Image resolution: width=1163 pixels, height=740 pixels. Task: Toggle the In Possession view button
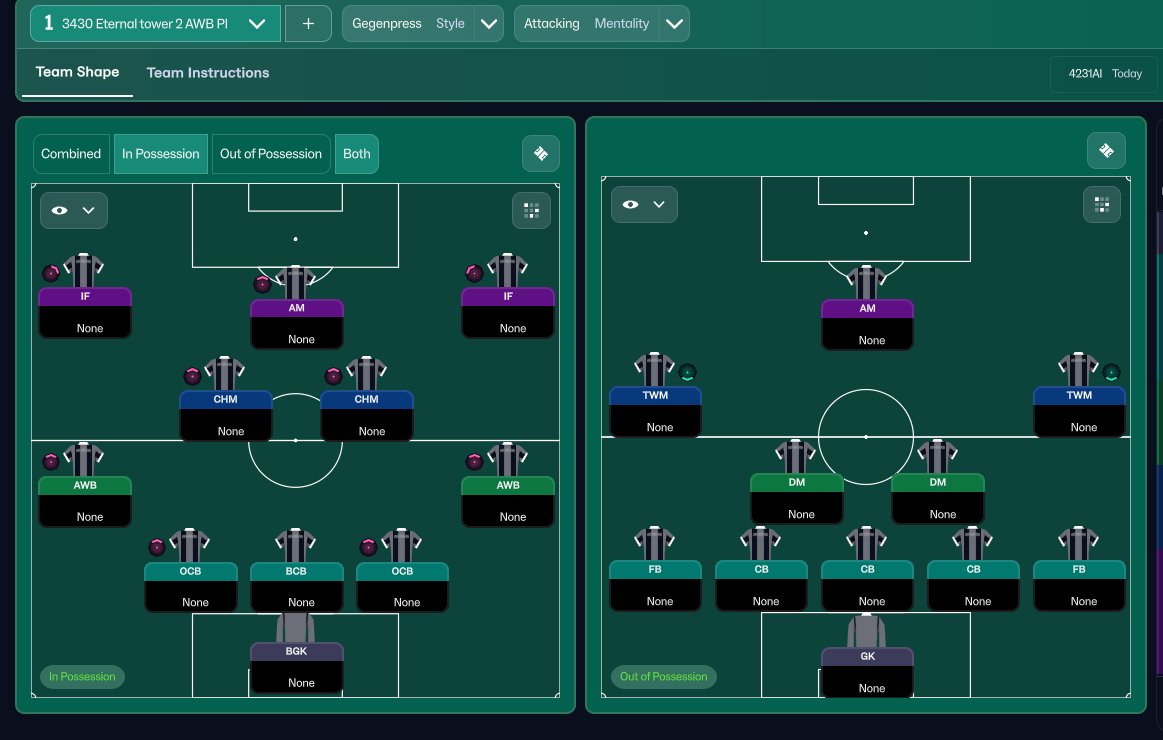[x=161, y=153]
